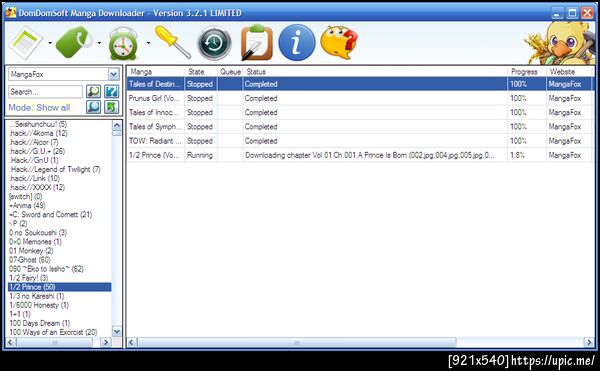Select 1/6000 Honesty (1) entry

click(x=39, y=305)
